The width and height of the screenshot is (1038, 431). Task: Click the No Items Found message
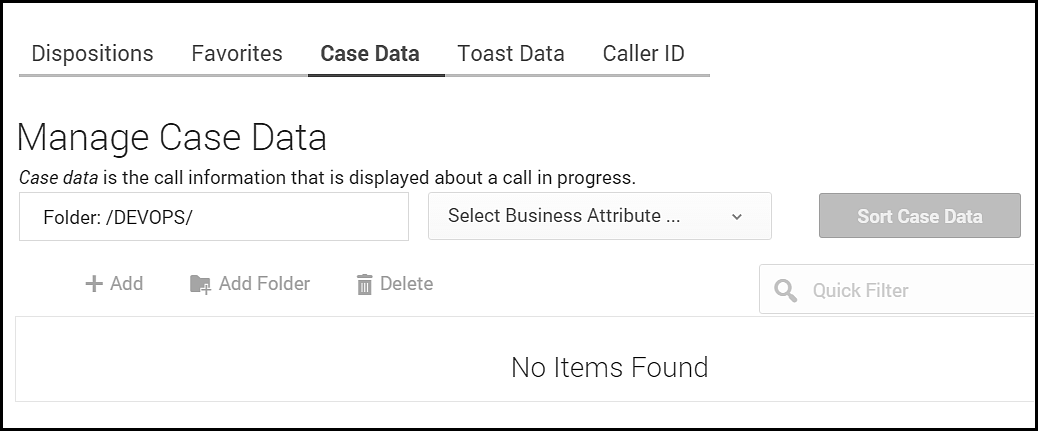point(609,367)
